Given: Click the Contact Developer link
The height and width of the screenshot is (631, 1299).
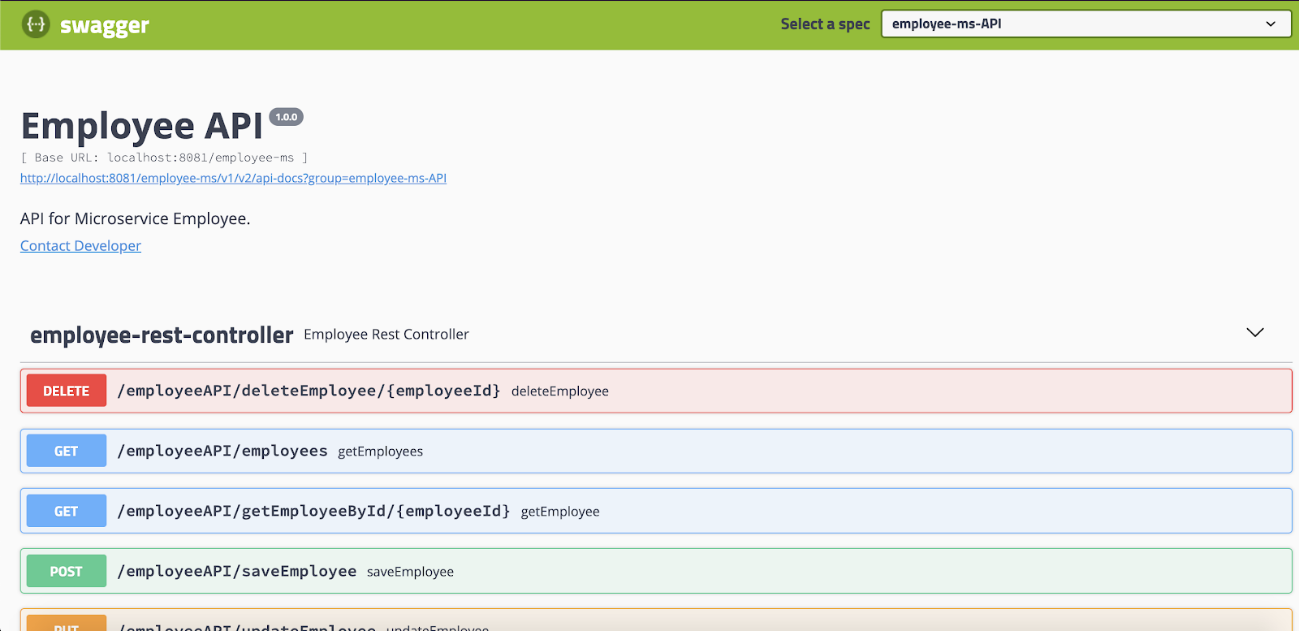Looking at the screenshot, I should coord(80,246).
